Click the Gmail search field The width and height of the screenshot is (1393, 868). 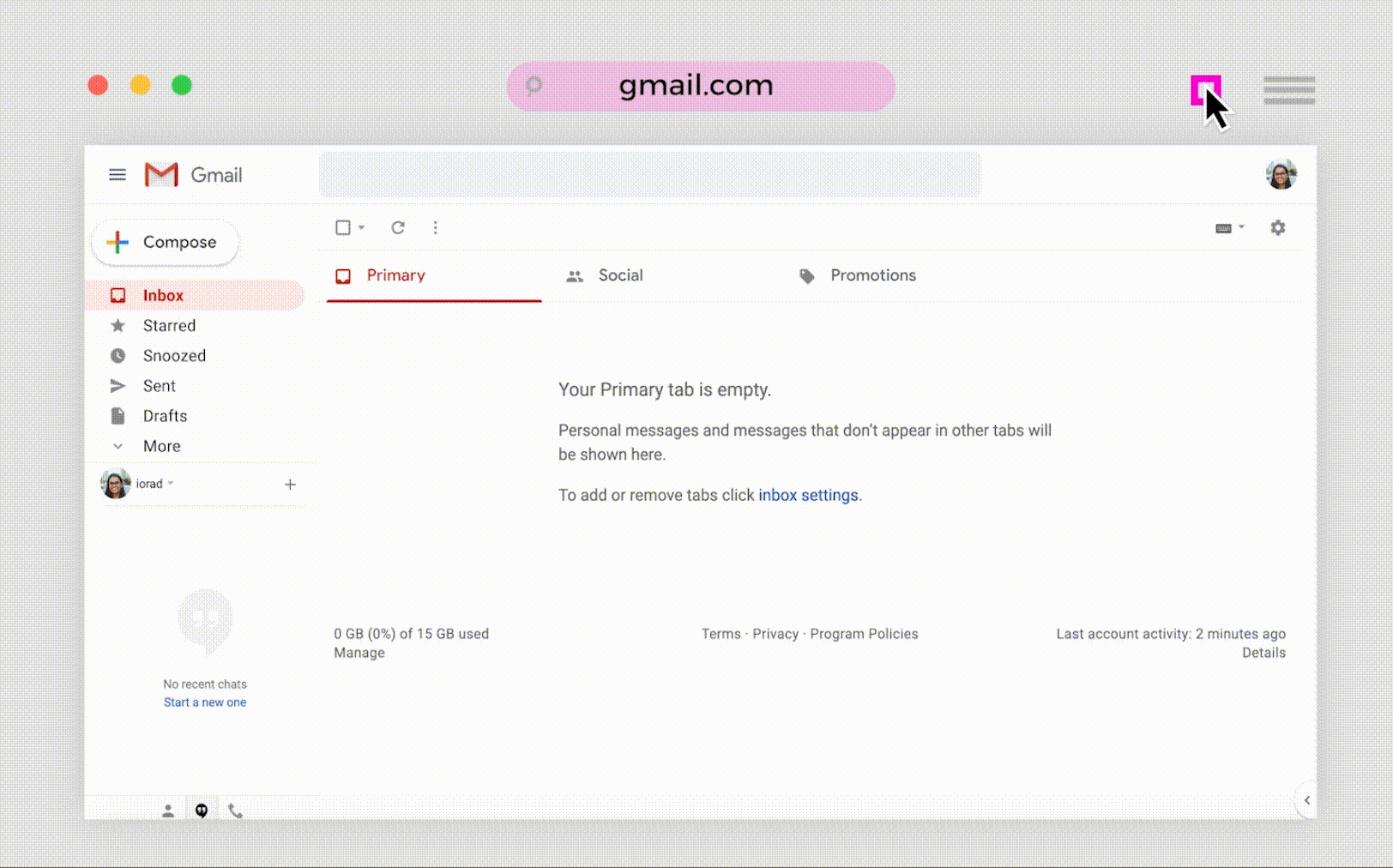(650, 175)
